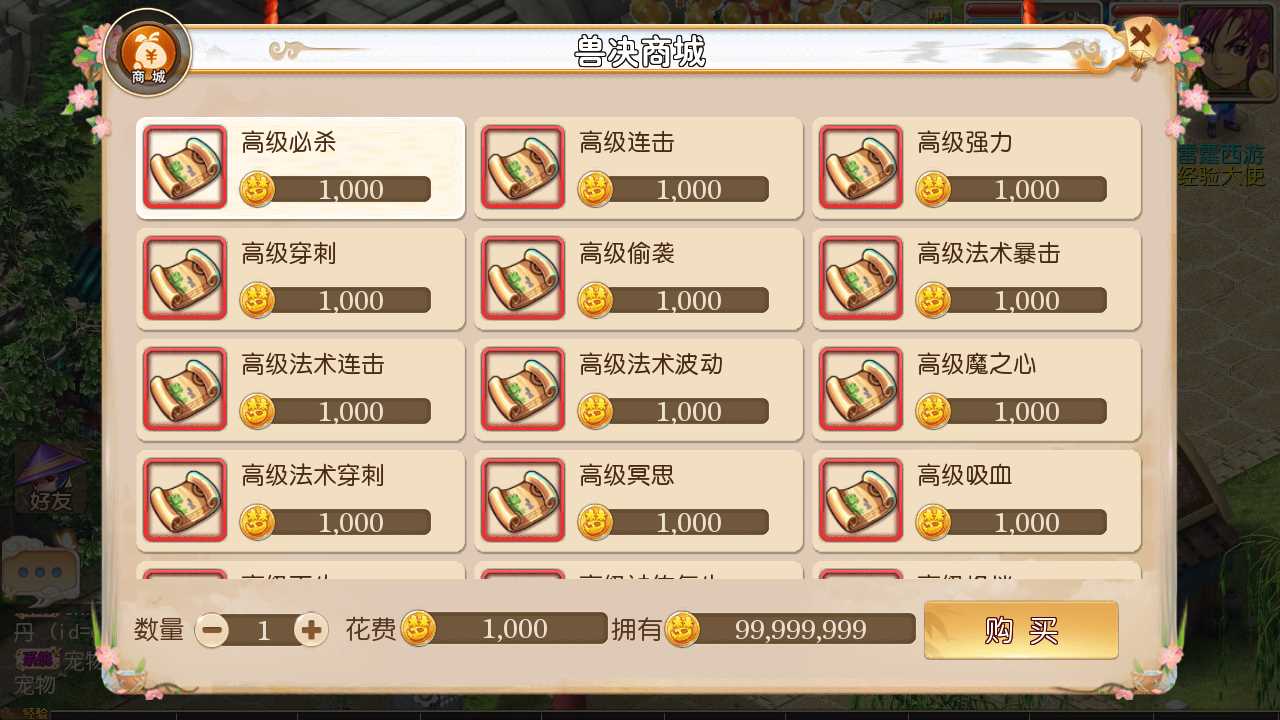This screenshot has width=1280, height=720.
Task: Click the 购买 purchase button
Action: pos(1021,630)
